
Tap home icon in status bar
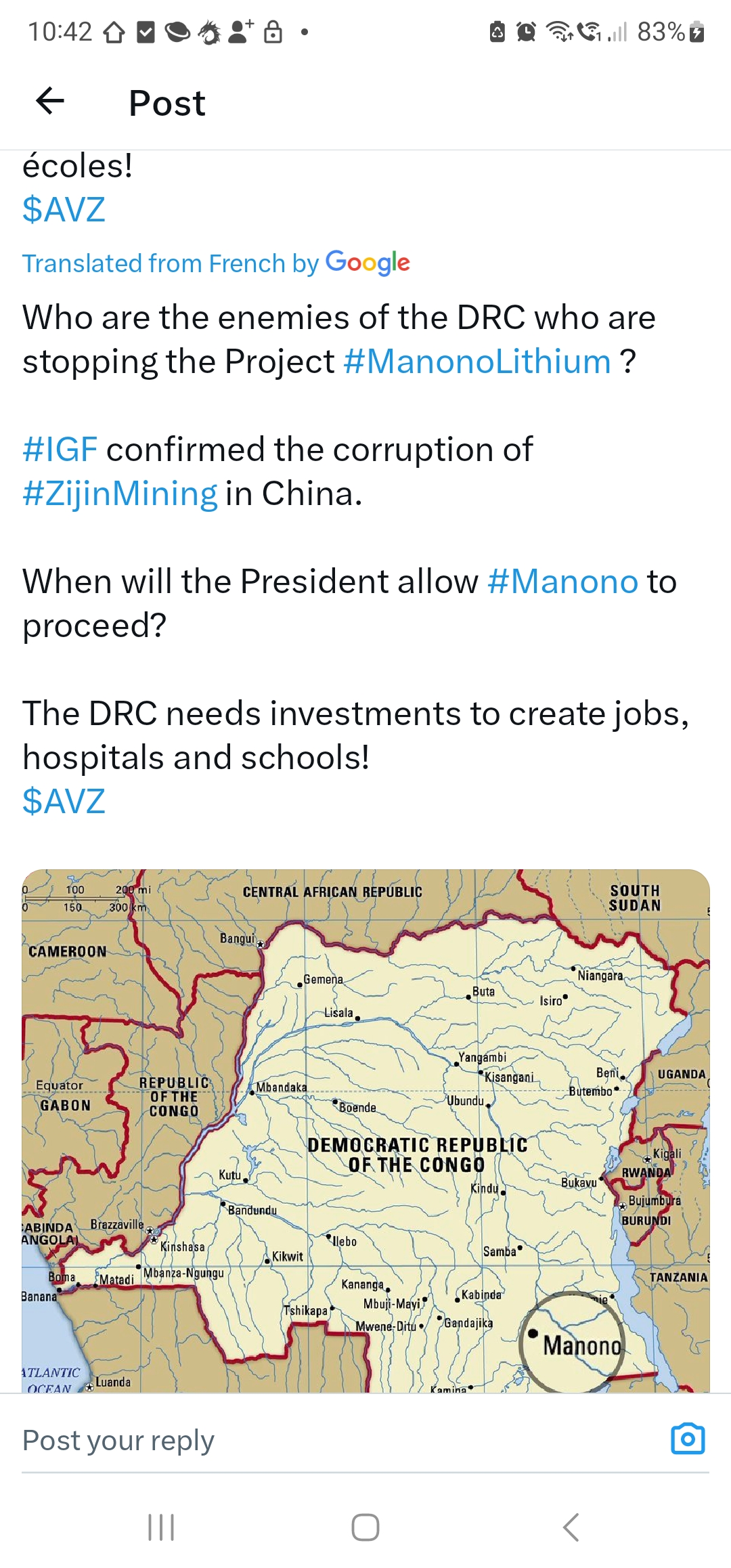point(114,32)
